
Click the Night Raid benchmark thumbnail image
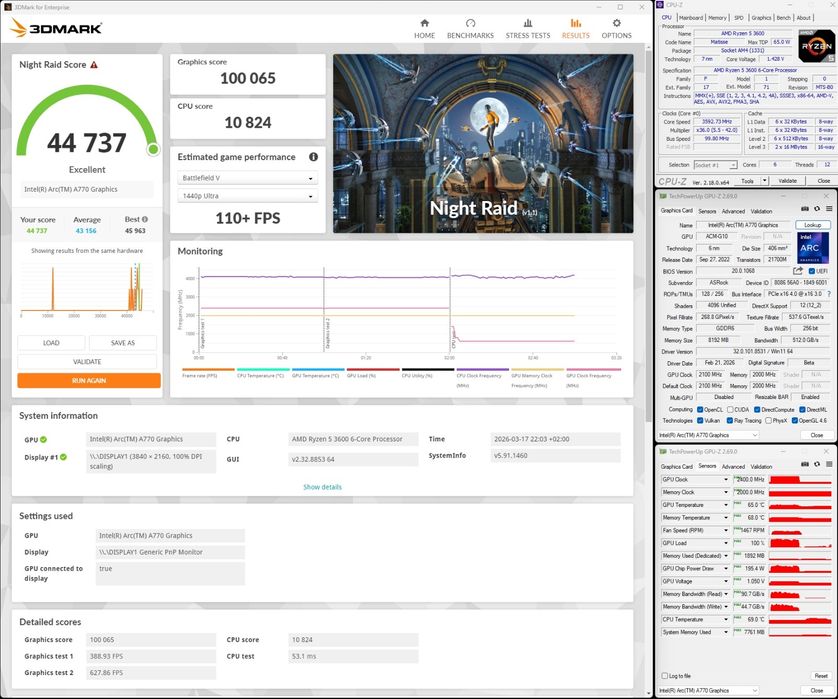point(483,143)
